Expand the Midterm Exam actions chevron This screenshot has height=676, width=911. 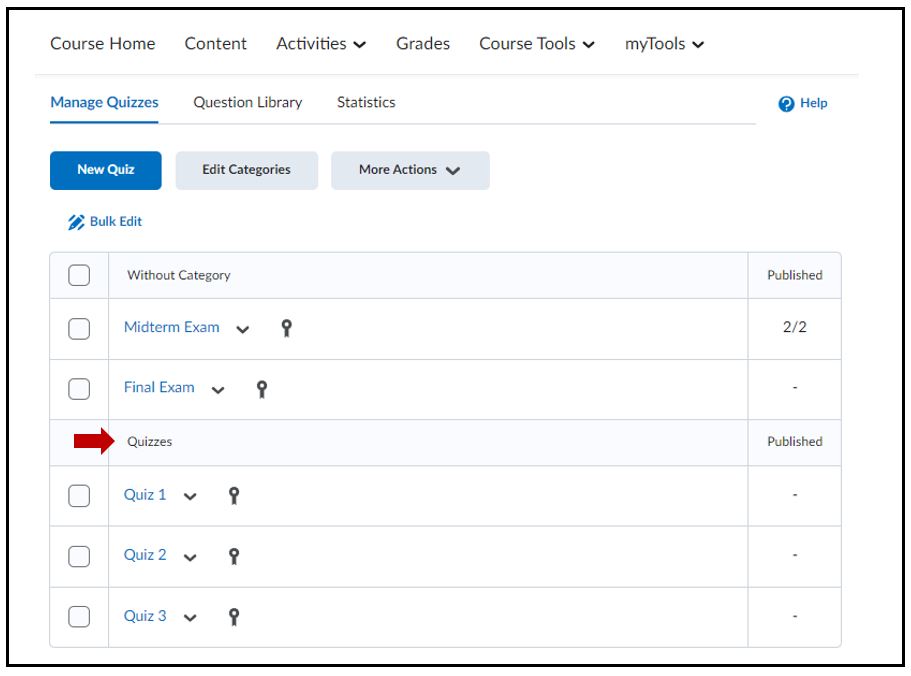(243, 330)
